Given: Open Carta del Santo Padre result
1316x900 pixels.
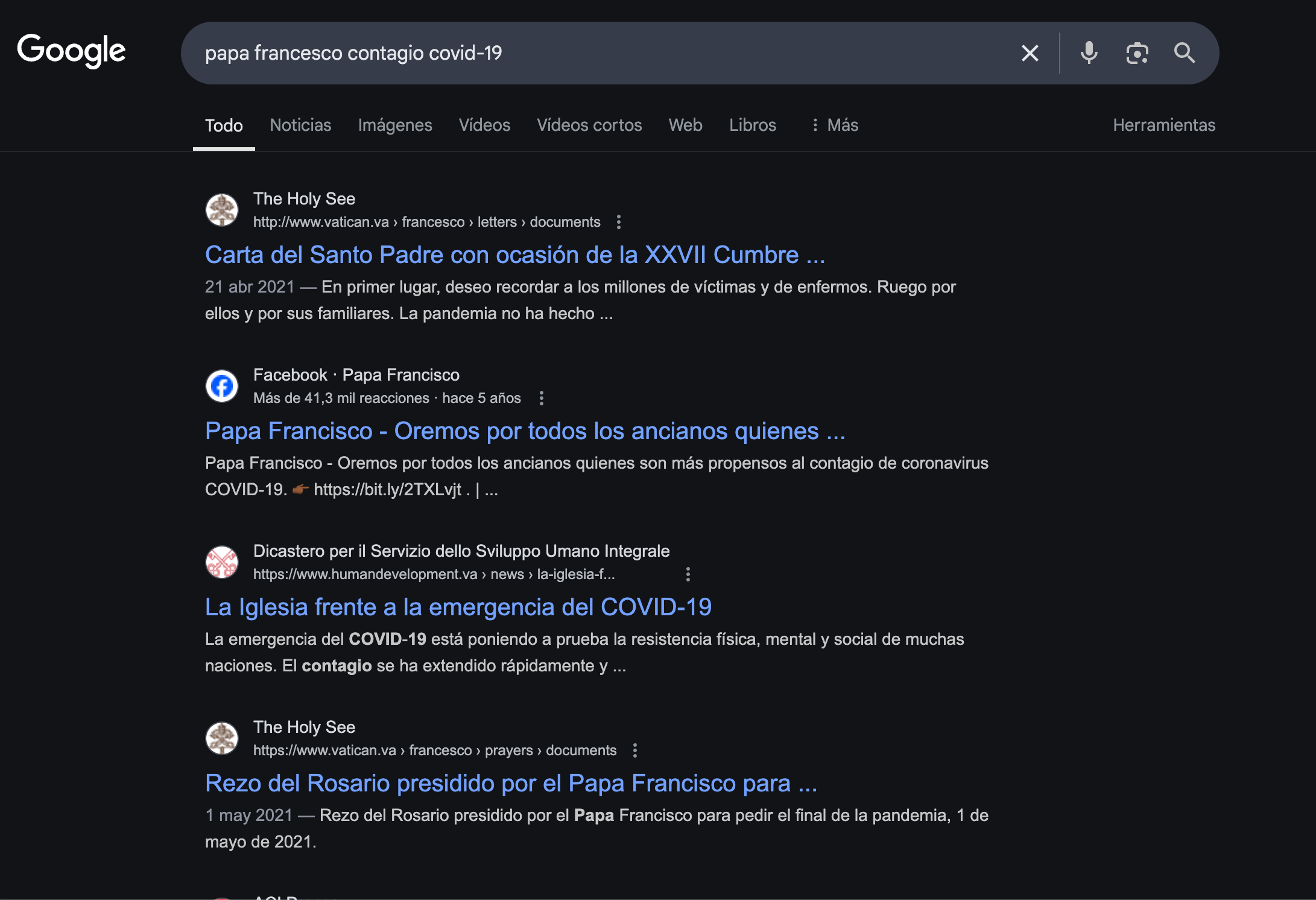Looking at the screenshot, I should click(515, 255).
